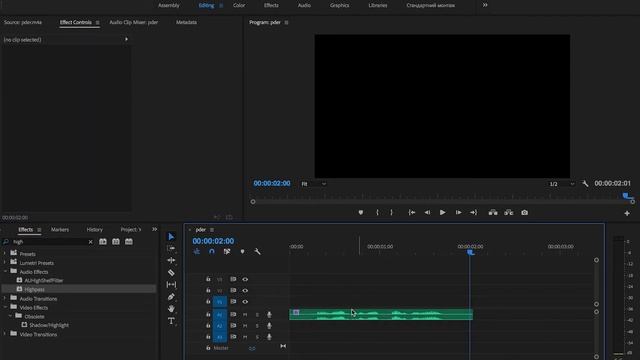Toggle visibility of track V1

coord(245,302)
